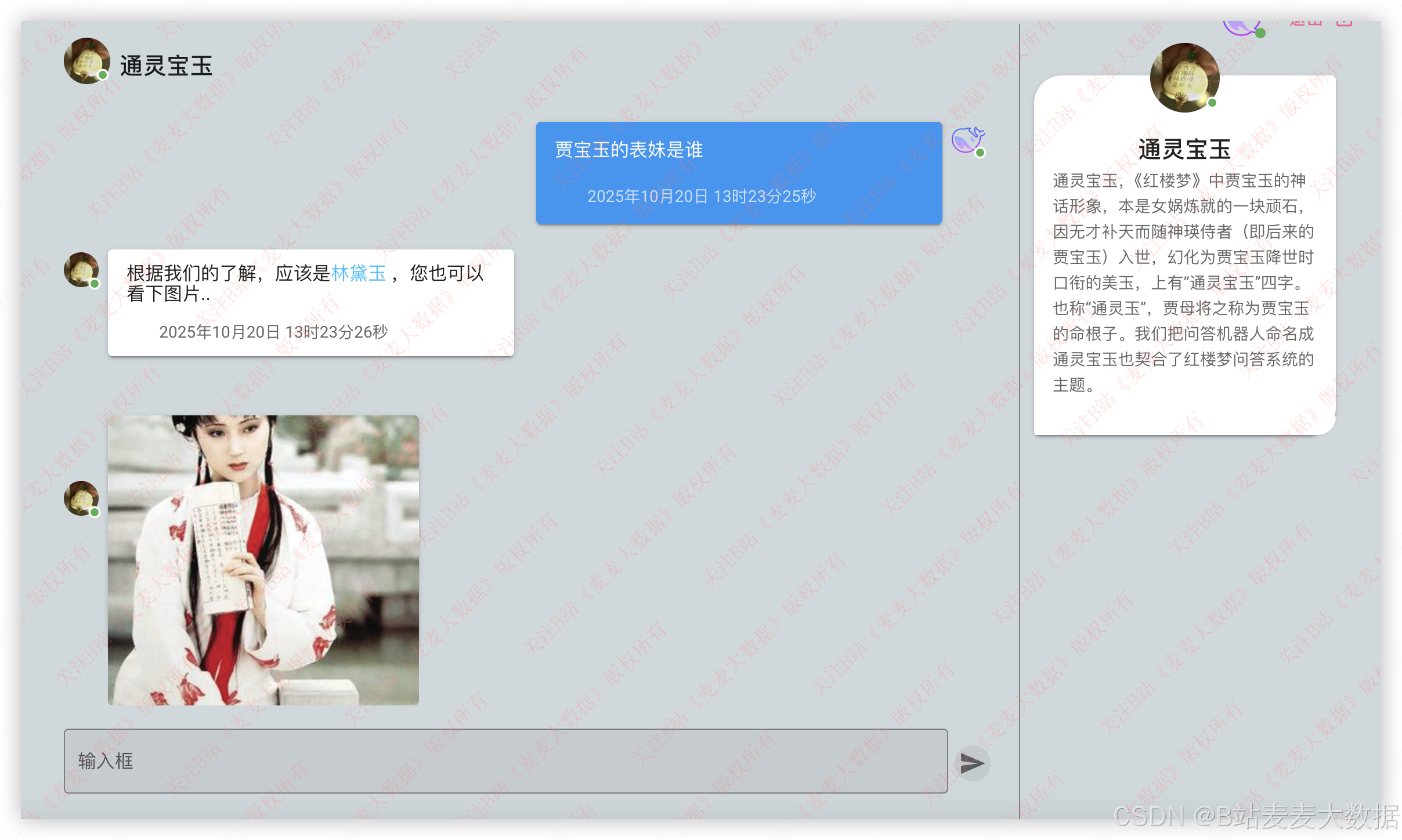Click whale avatar beside the question bubble
This screenshot has width=1402, height=840.
point(967,140)
